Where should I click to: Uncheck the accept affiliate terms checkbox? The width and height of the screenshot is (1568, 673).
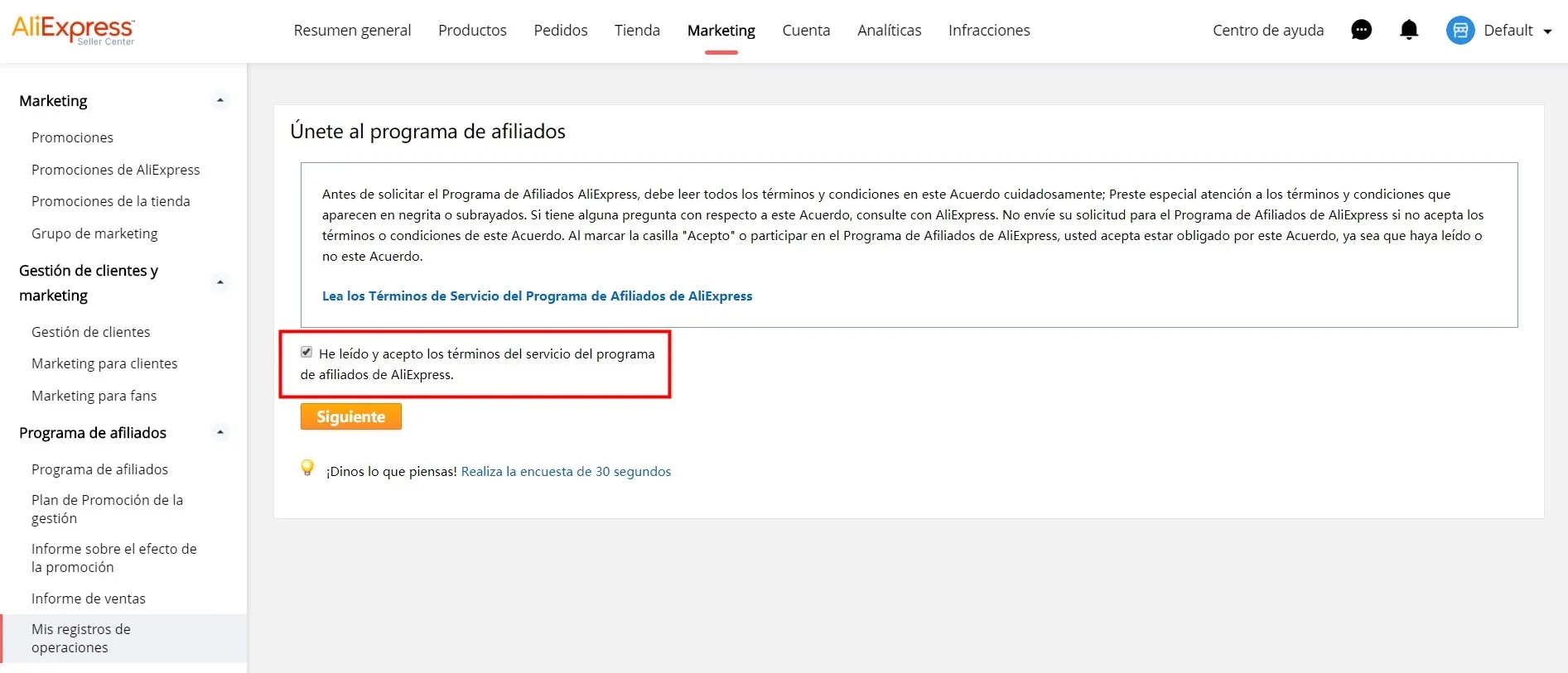click(x=306, y=352)
